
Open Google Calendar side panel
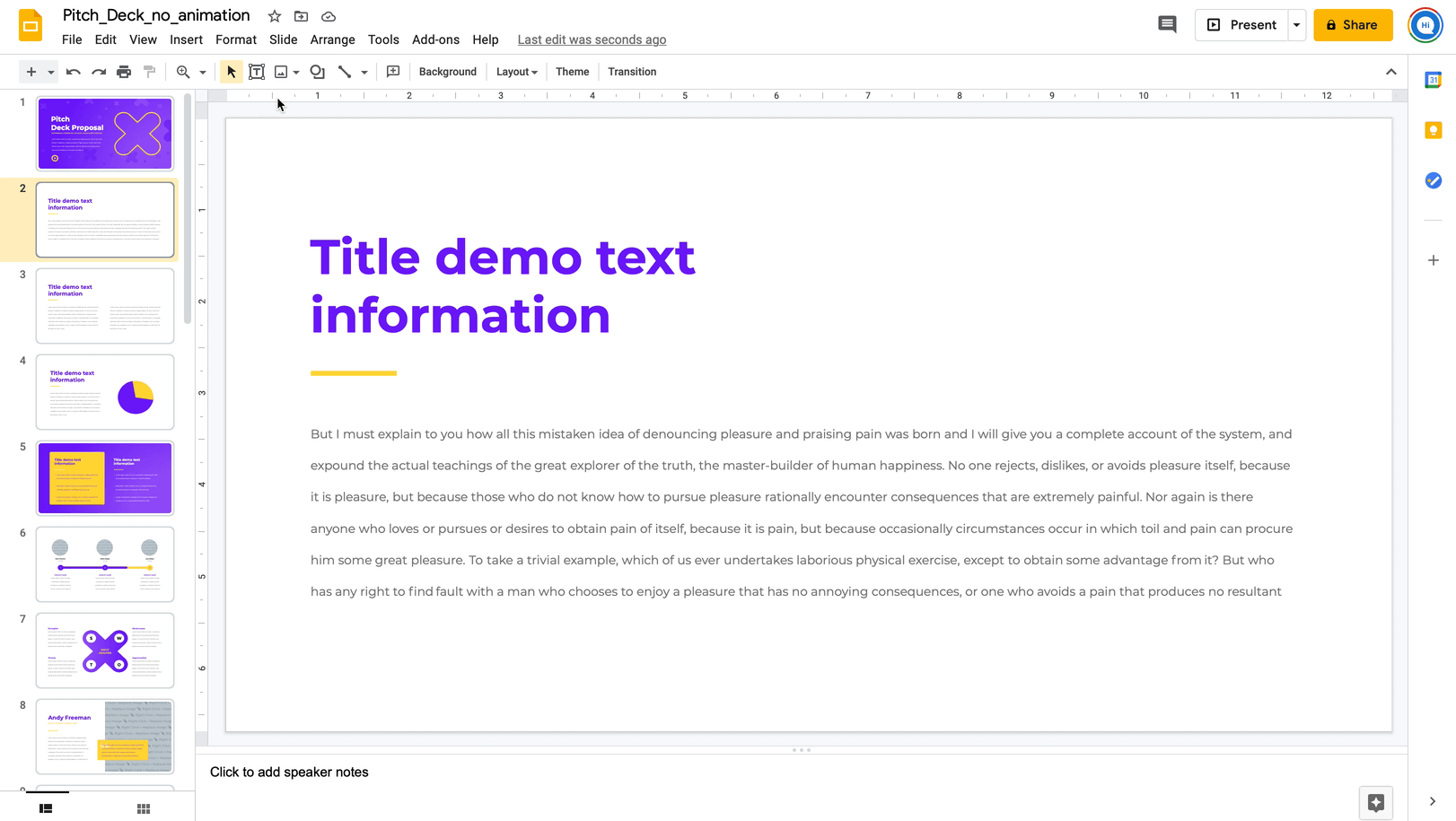pyautogui.click(x=1434, y=80)
